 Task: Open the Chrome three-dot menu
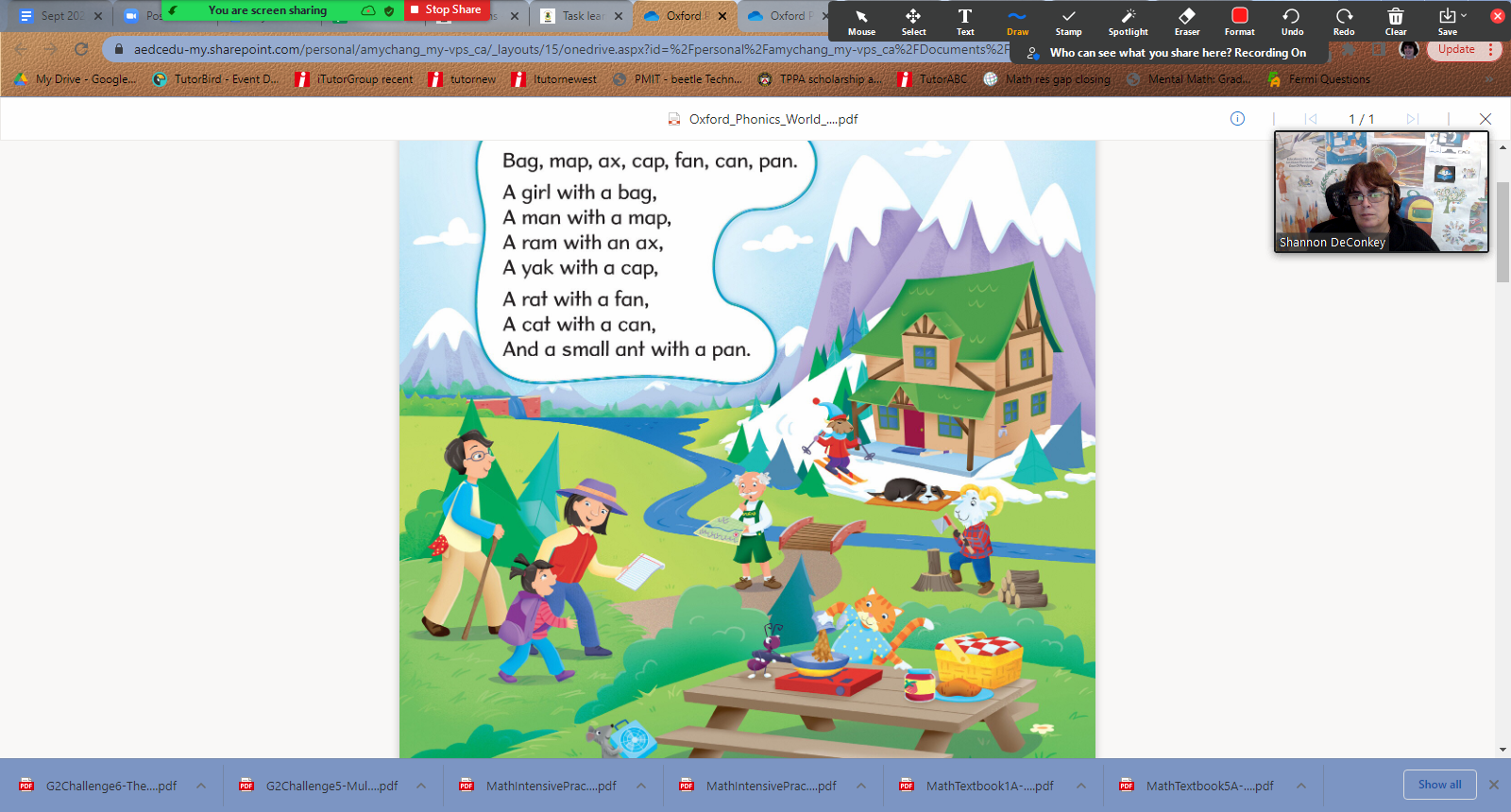pyautogui.click(x=1491, y=49)
